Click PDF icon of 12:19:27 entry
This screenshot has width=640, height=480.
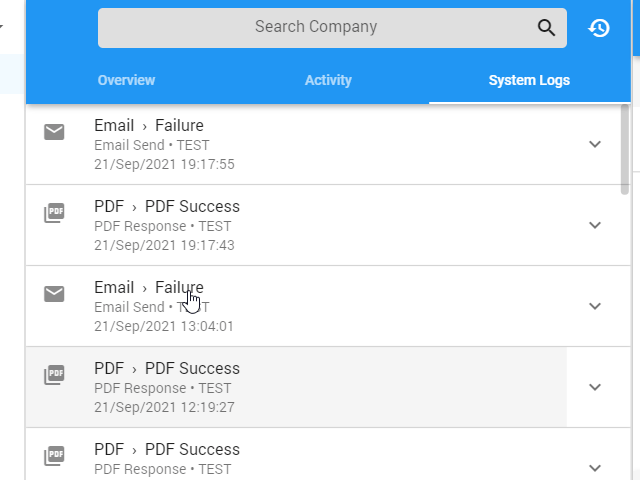[x=54, y=375]
